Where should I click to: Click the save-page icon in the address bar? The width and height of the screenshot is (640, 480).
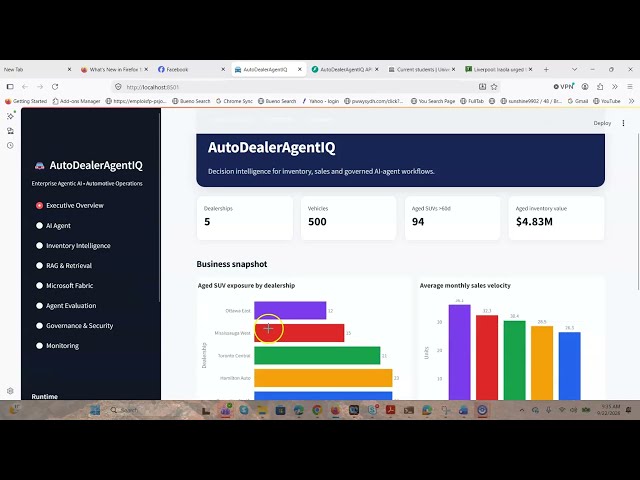click(x=482, y=87)
